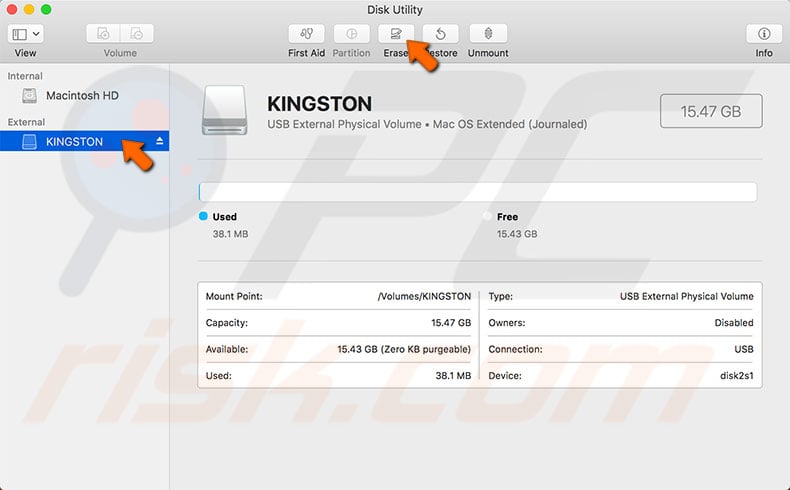Click the Add Volume toolbar icon
790x490 pixels.
click(103, 34)
